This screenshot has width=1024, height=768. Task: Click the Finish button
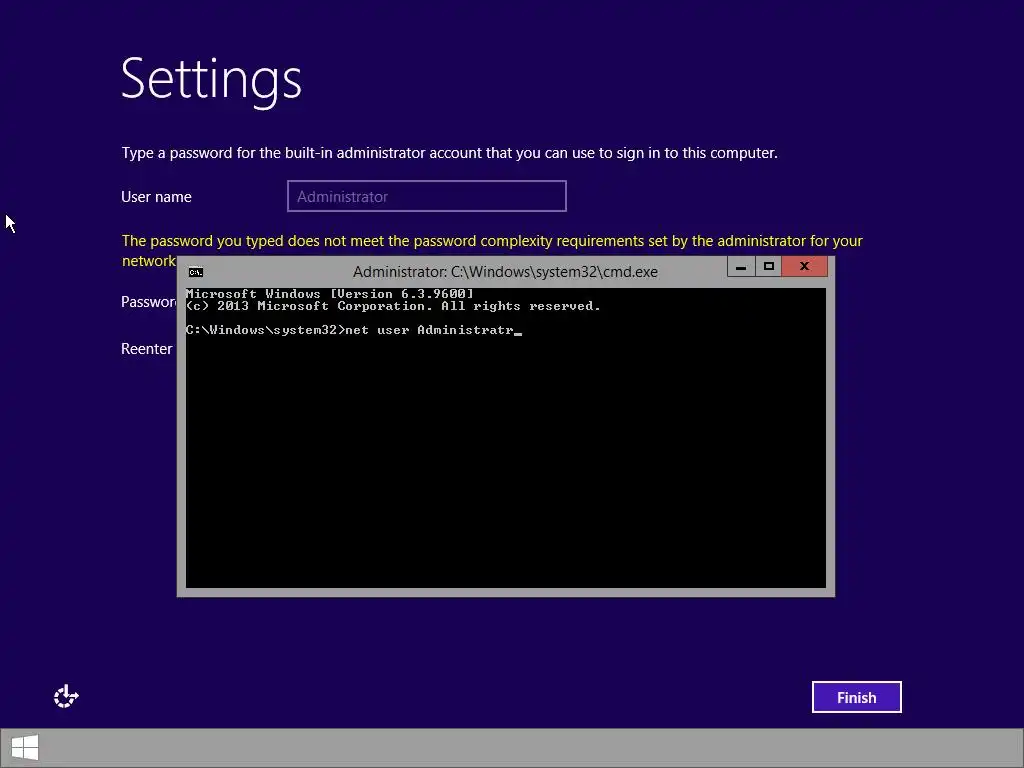point(856,697)
